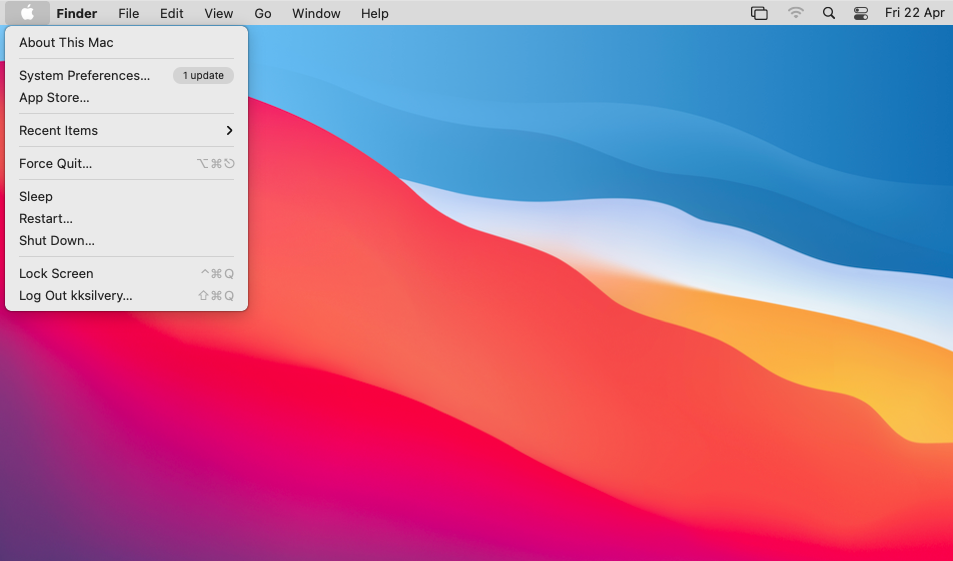
Task: Open the Window menu
Action: (316, 13)
